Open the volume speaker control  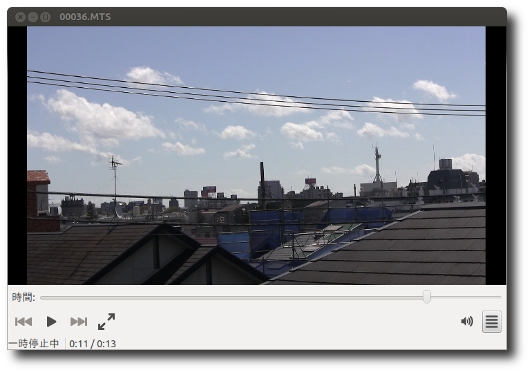click(x=467, y=321)
